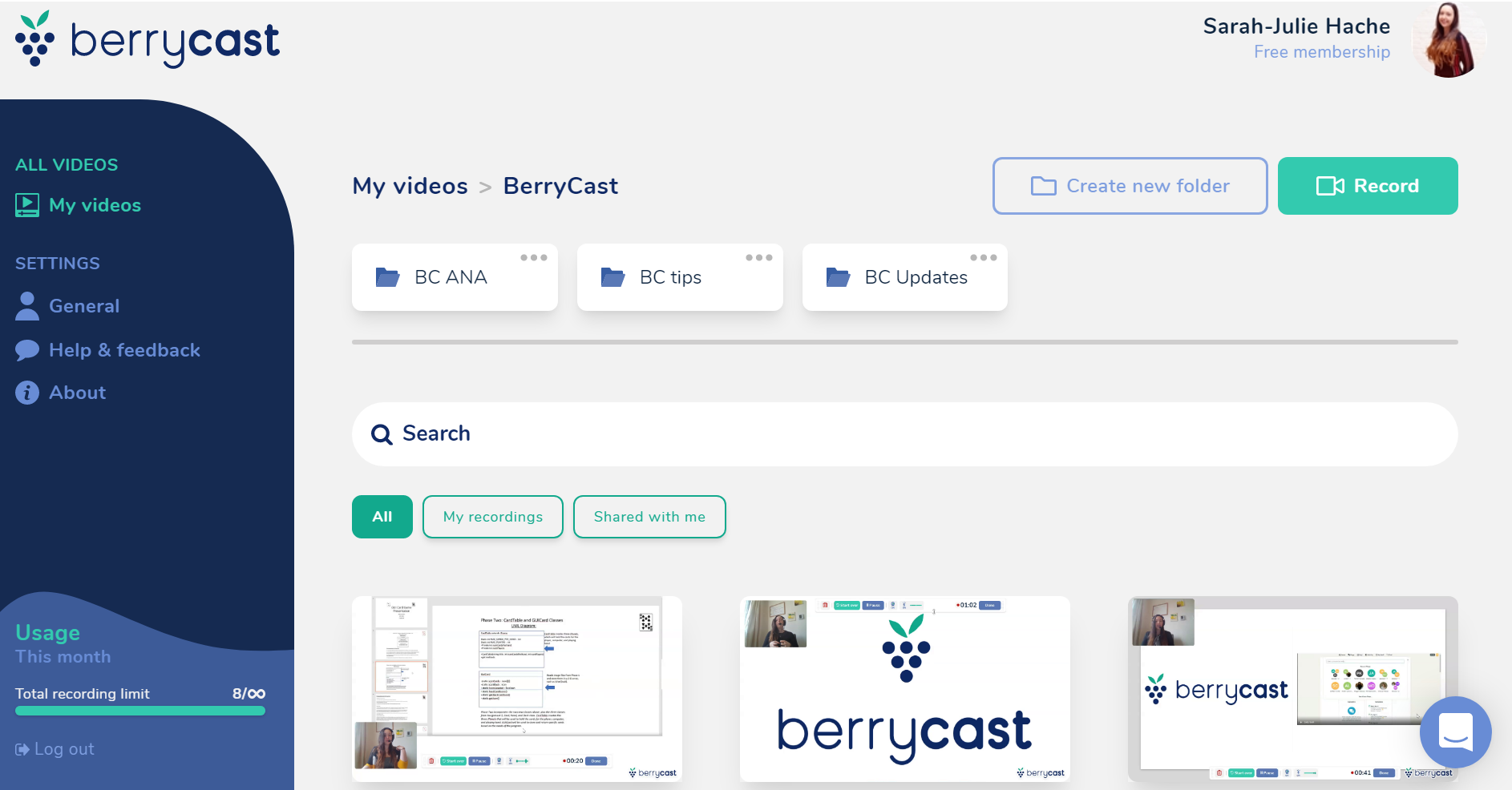Open the large berrycast logo video thumbnail
The image size is (1512, 790).
click(x=904, y=689)
